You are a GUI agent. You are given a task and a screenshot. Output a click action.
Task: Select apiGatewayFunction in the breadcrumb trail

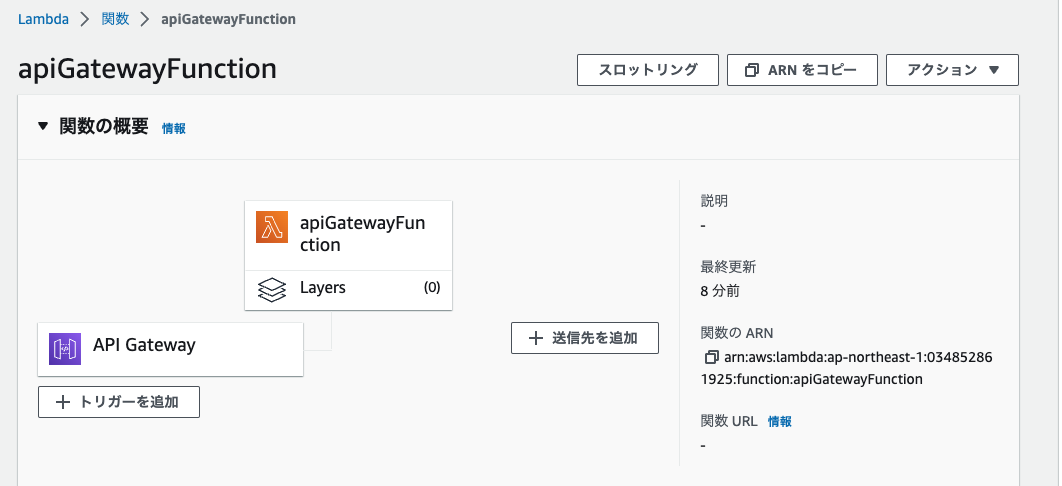coord(228,19)
